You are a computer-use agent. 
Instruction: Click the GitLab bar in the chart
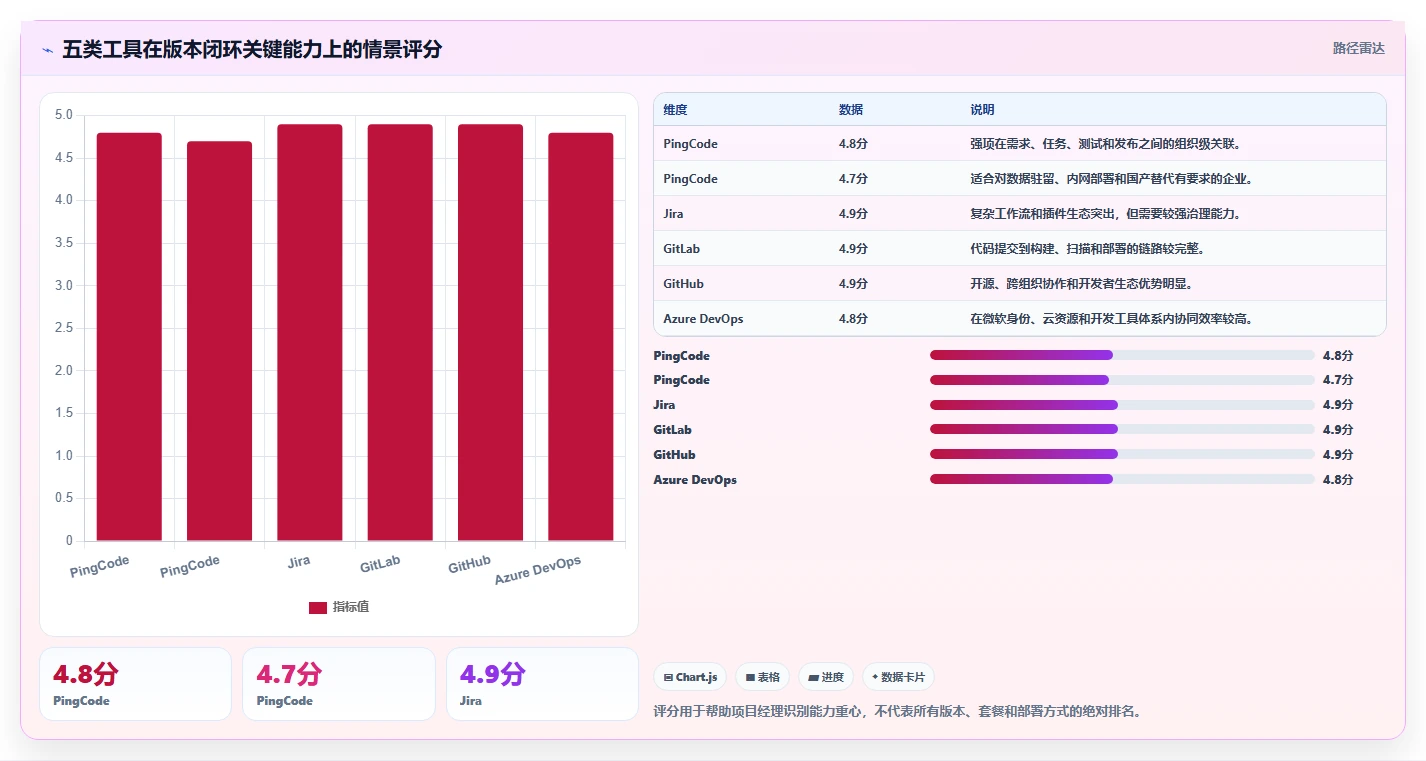tap(400, 333)
